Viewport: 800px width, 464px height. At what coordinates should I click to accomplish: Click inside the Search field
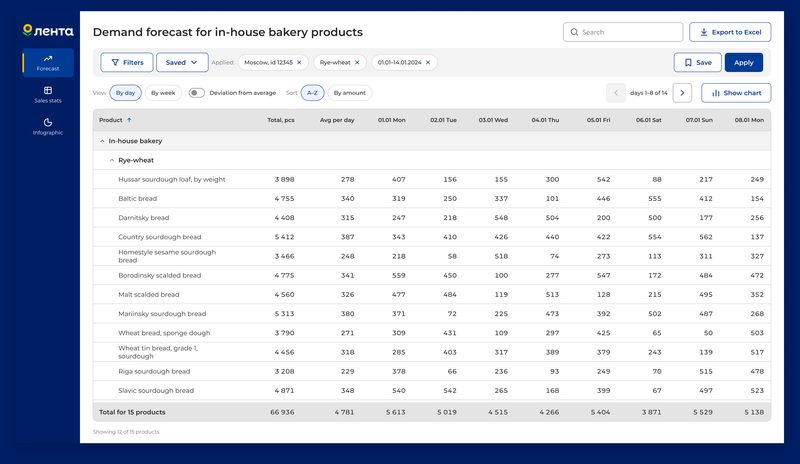pyautogui.click(x=623, y=32)
